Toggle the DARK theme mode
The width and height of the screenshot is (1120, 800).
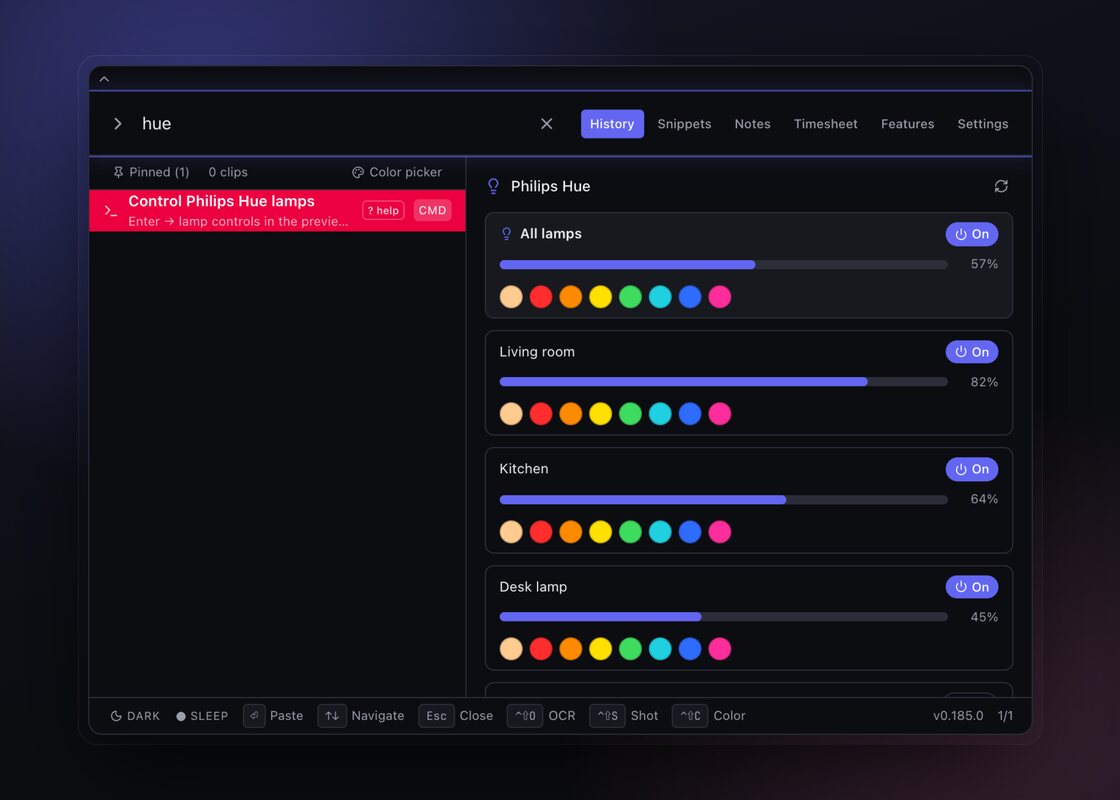coord(135,716)
